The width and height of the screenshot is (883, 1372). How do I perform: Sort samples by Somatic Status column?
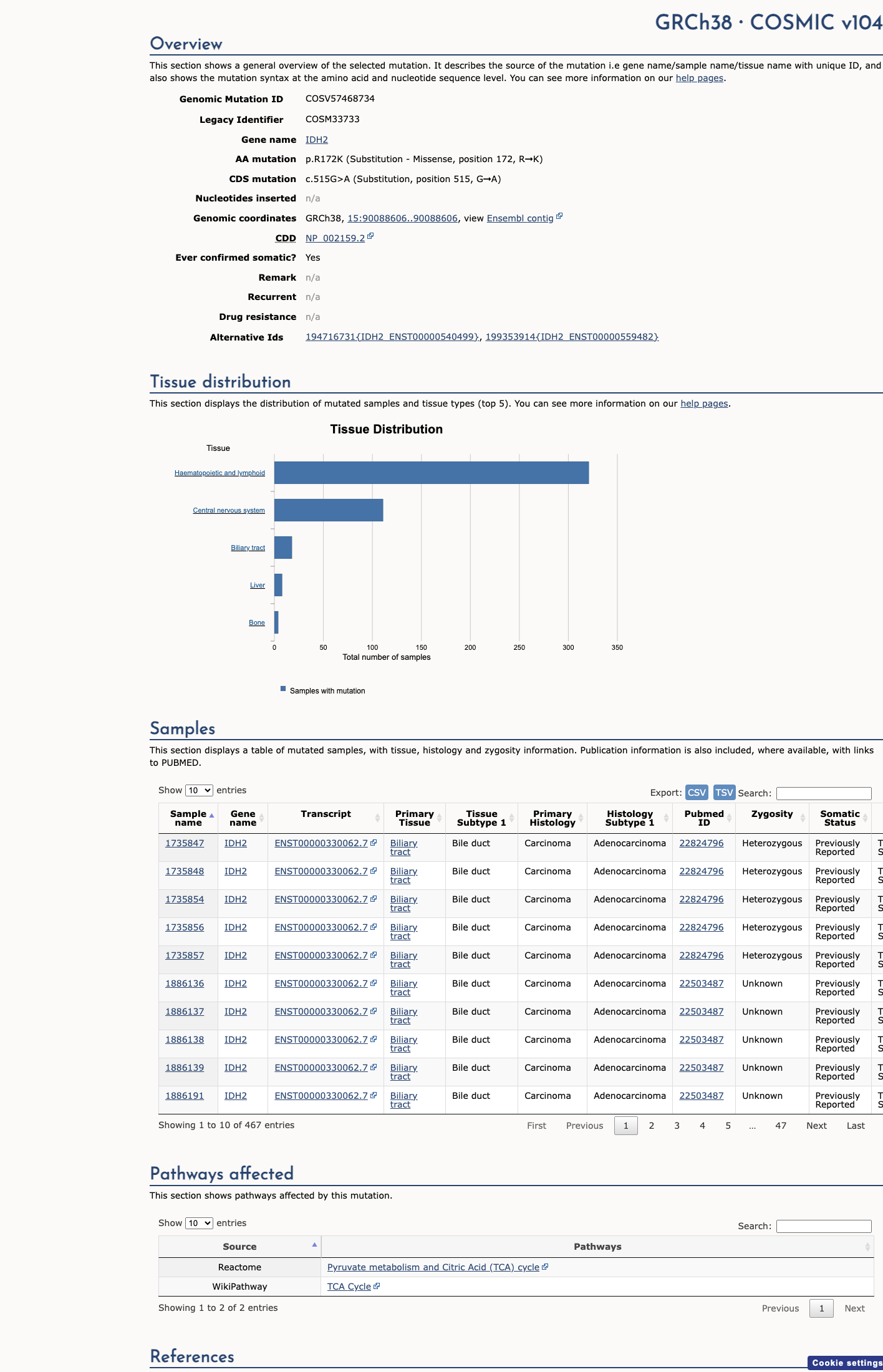(x=840, y=818)
